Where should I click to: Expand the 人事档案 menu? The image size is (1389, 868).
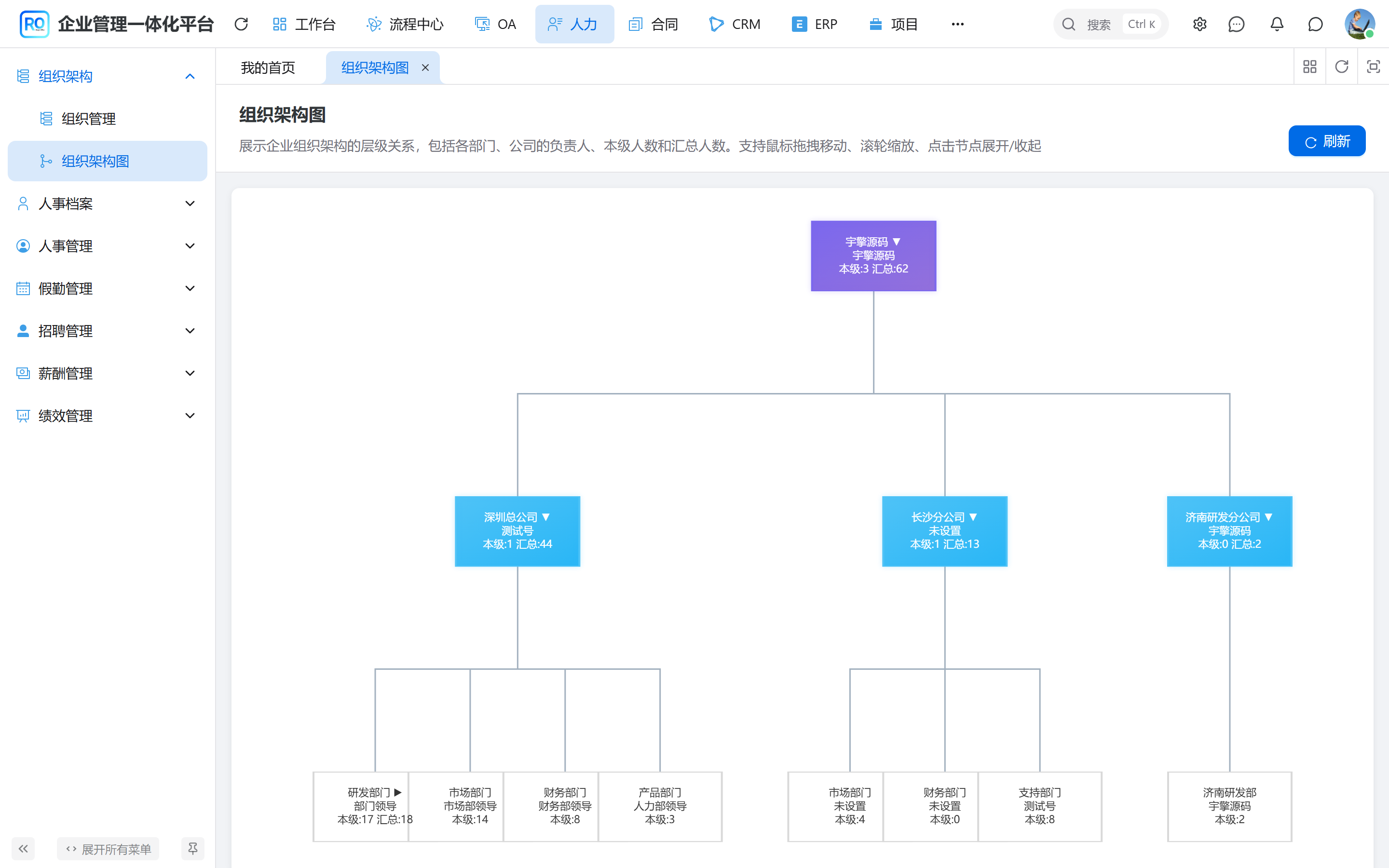(108, 204)
